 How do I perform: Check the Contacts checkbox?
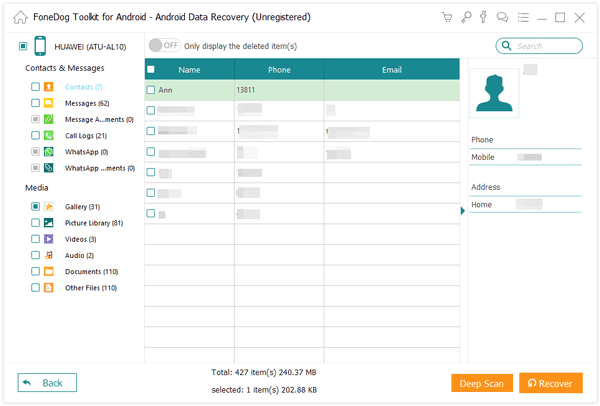pyautogui.click(x=35, y=87)
